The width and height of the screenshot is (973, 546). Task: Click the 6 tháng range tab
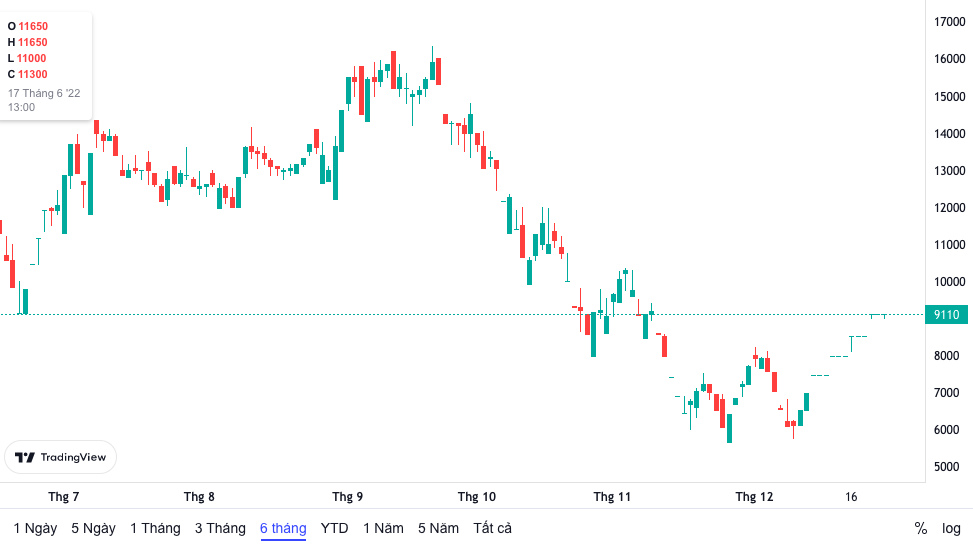pos(283,528)
